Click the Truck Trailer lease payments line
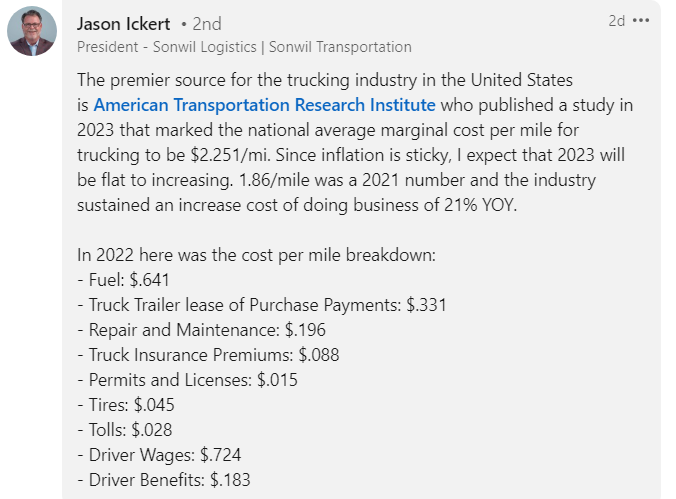Screen dimensions: 676x499 tap(261, 305)
